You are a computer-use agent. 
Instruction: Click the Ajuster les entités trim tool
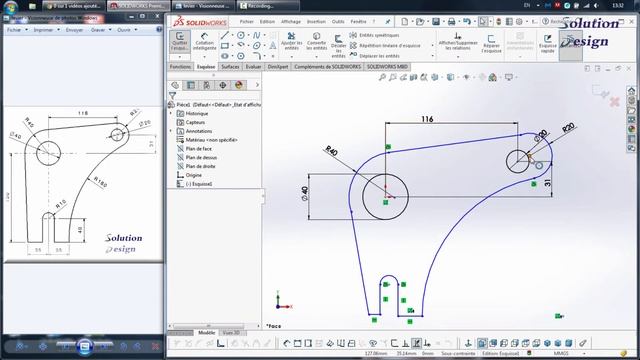click(291, 41)
